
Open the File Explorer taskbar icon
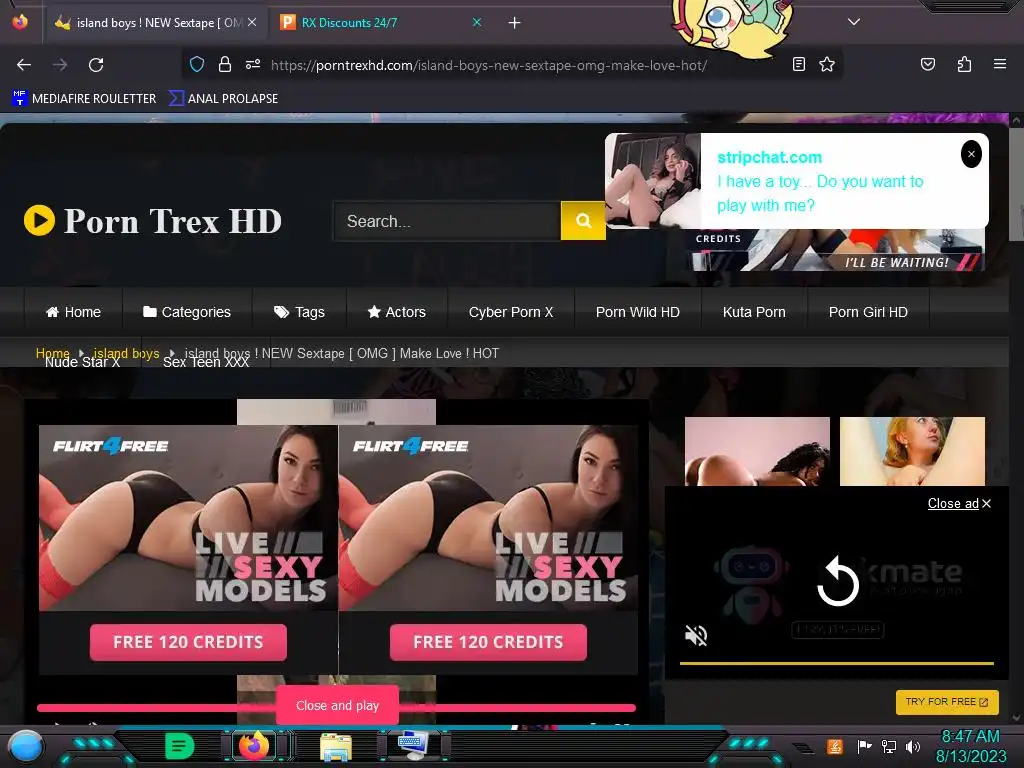[336, 746]
